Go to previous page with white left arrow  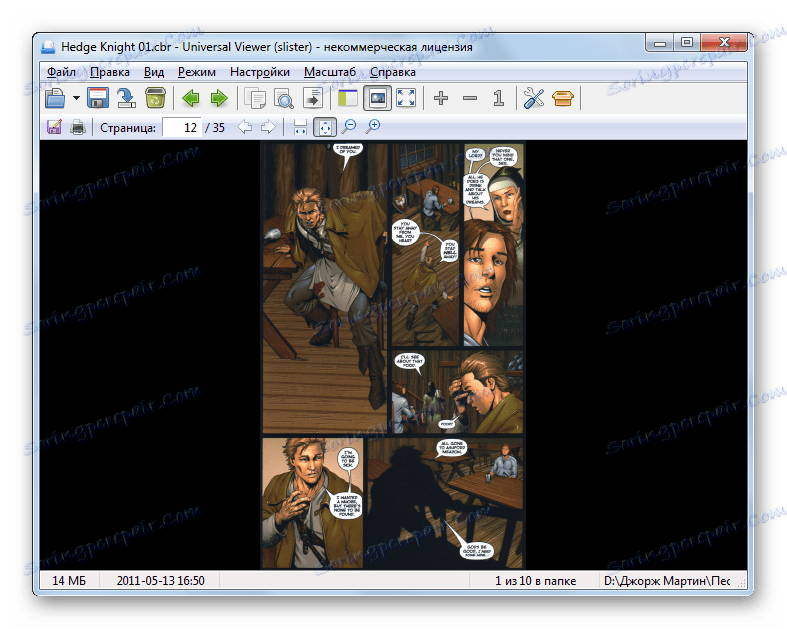[x=244, y=127]
